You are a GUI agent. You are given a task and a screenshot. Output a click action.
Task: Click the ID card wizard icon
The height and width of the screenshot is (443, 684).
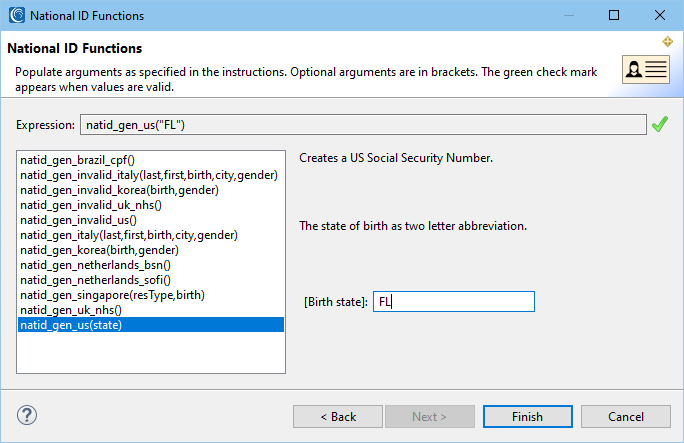coord(646,69)
